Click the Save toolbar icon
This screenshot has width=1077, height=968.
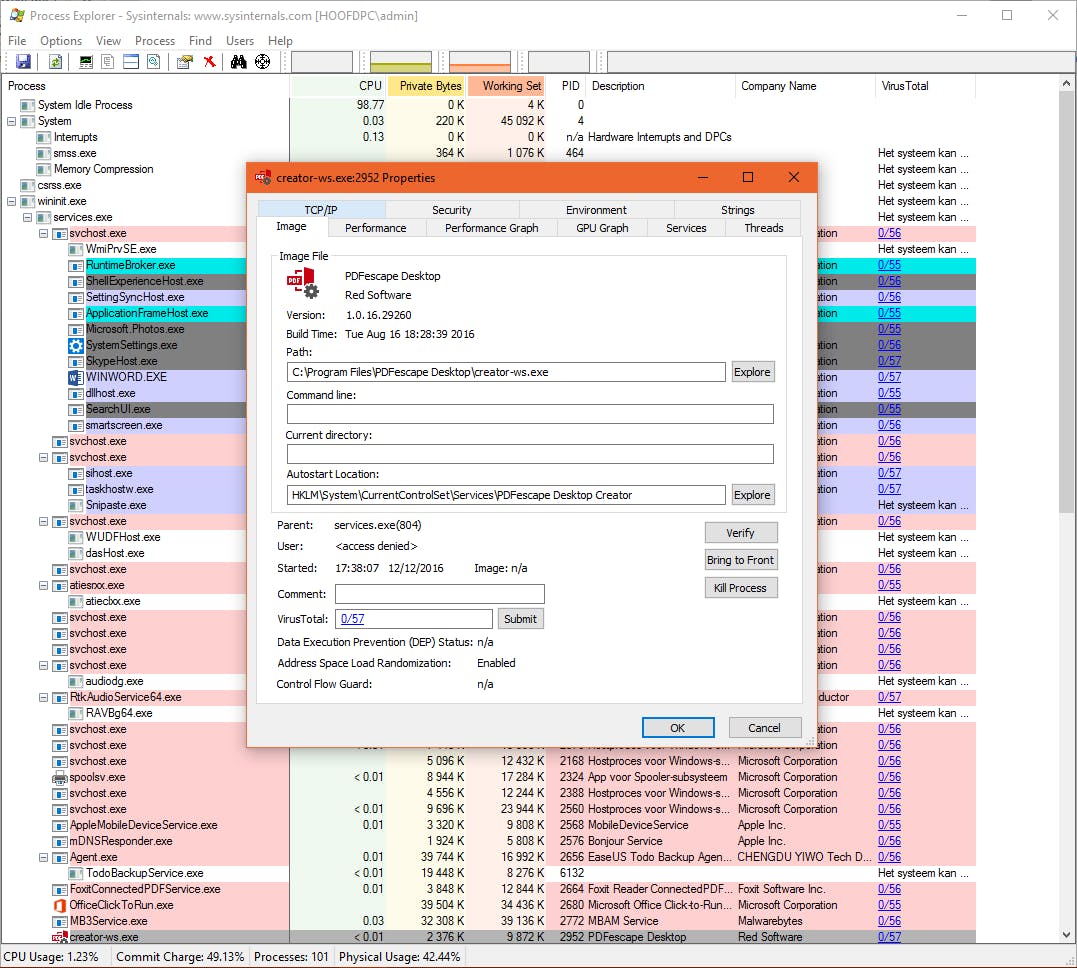click(x=23, y=62)
